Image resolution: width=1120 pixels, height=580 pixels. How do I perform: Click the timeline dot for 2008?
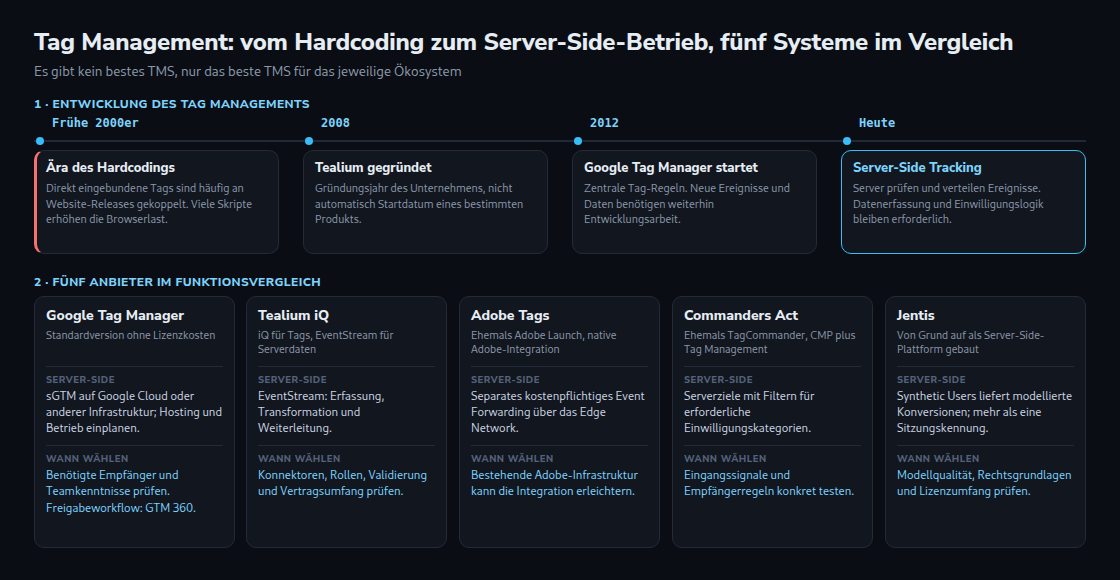click(309, 141)
